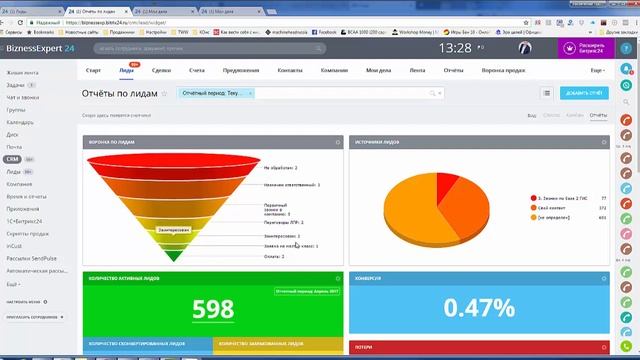This screenshot has height=360, width=640.
Task: Open 1С+Битрикс24 in left sidebar
Action: (24, 222)
